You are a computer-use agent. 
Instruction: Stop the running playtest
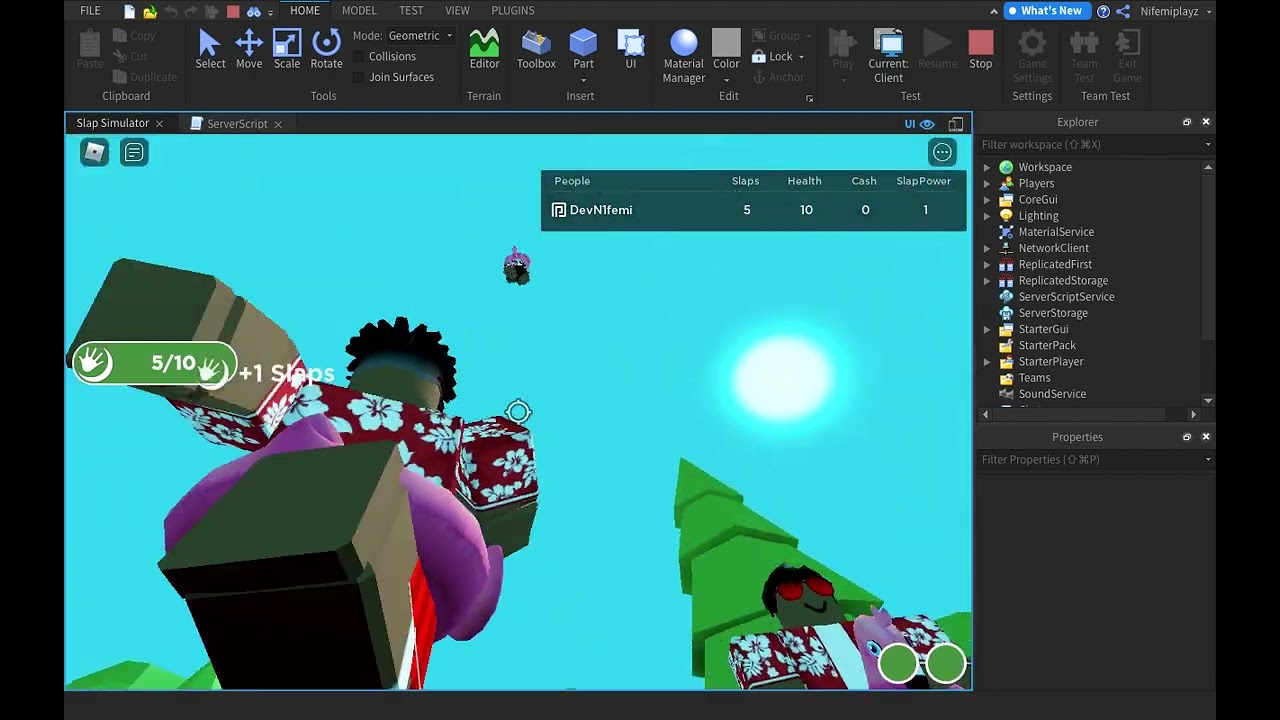tap(980, 49)
